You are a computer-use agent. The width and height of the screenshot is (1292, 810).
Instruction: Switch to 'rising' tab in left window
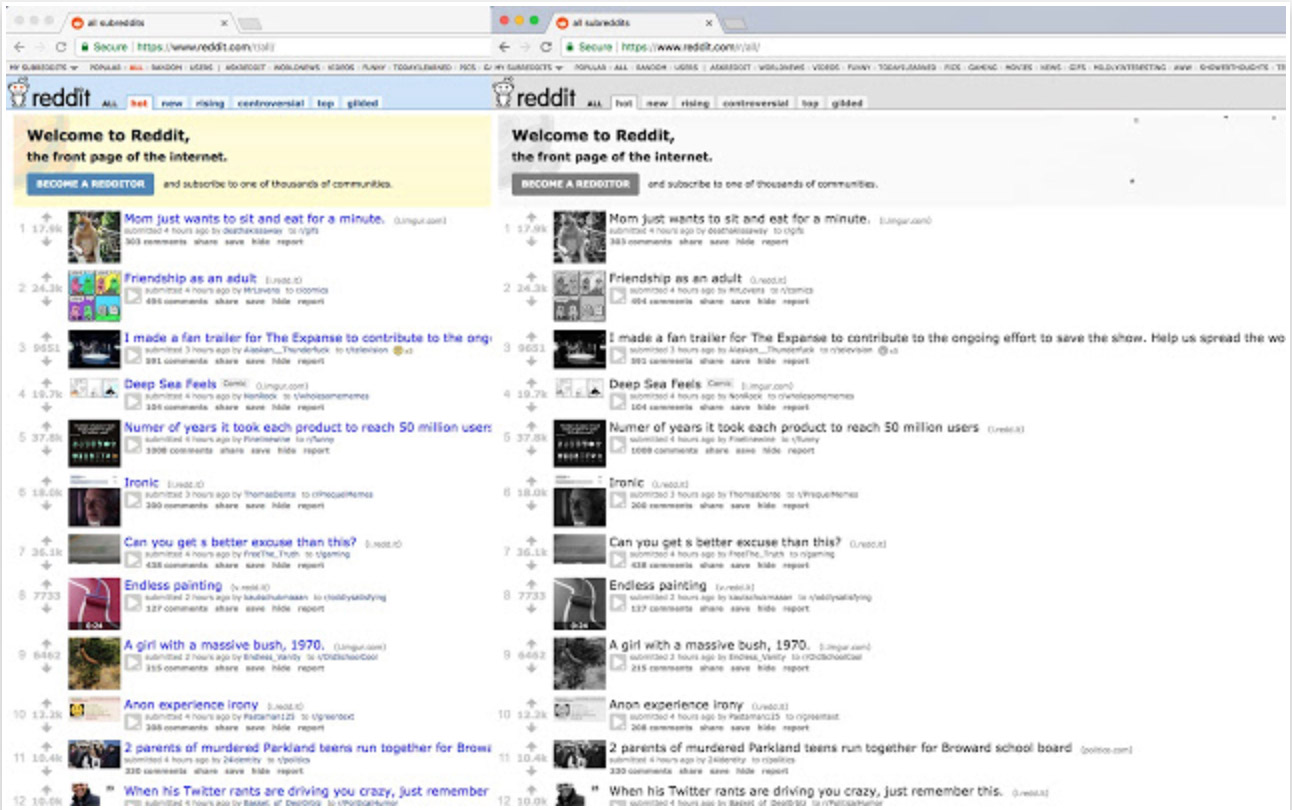click(210, 103)
